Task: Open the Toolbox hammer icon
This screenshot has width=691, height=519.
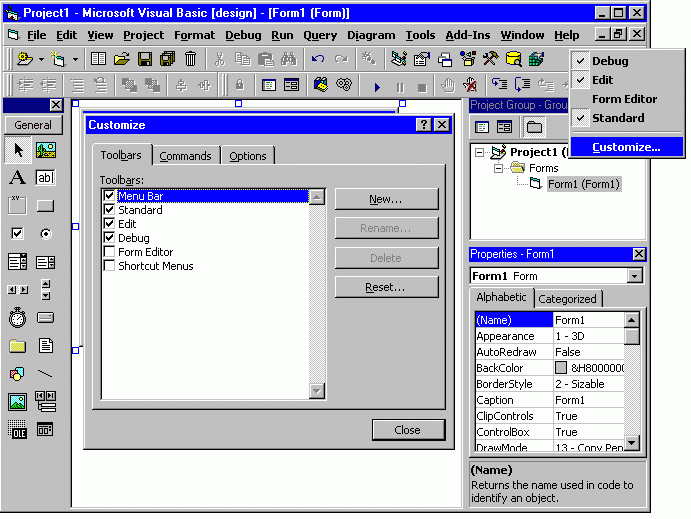Action: click(490, 59)
